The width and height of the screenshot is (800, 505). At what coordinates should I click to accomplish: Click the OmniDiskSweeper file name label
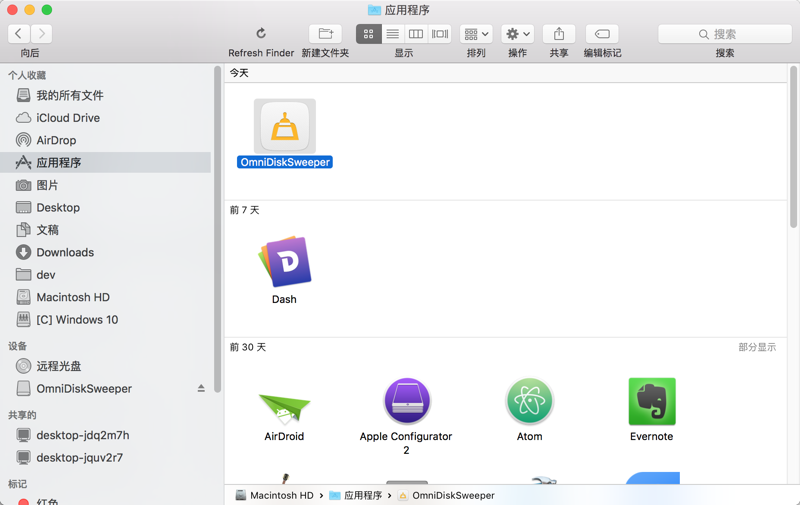pyautogui.click(x=285, y=162)
